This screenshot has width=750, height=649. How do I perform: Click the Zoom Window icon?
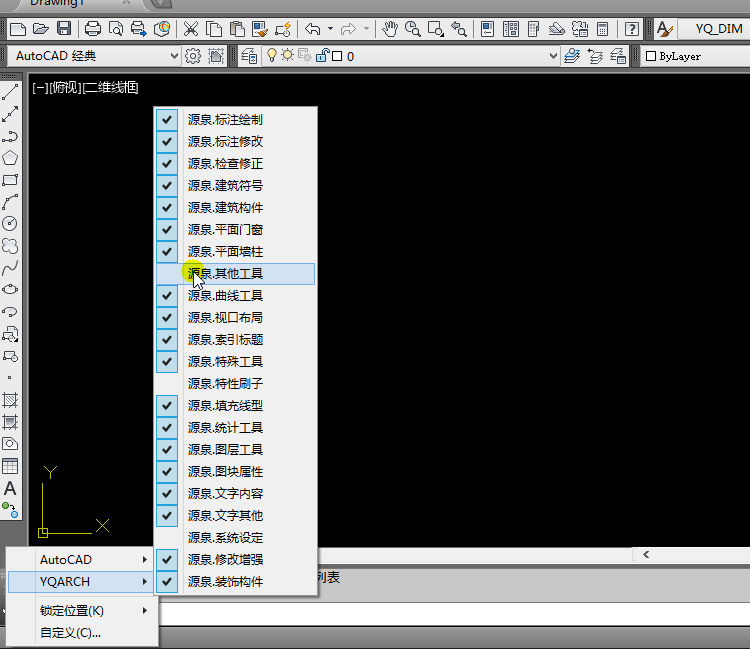[x=435, y=29]
